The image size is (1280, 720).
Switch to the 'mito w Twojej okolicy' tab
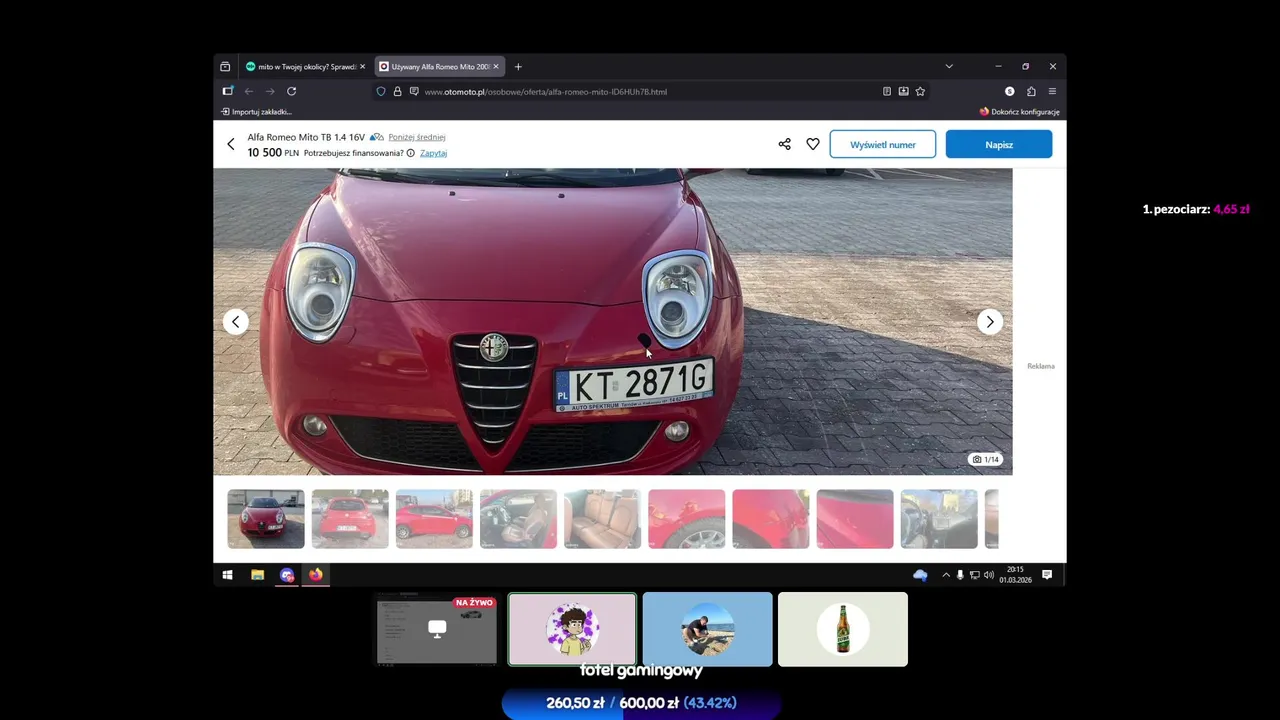(x=305, y=67)
